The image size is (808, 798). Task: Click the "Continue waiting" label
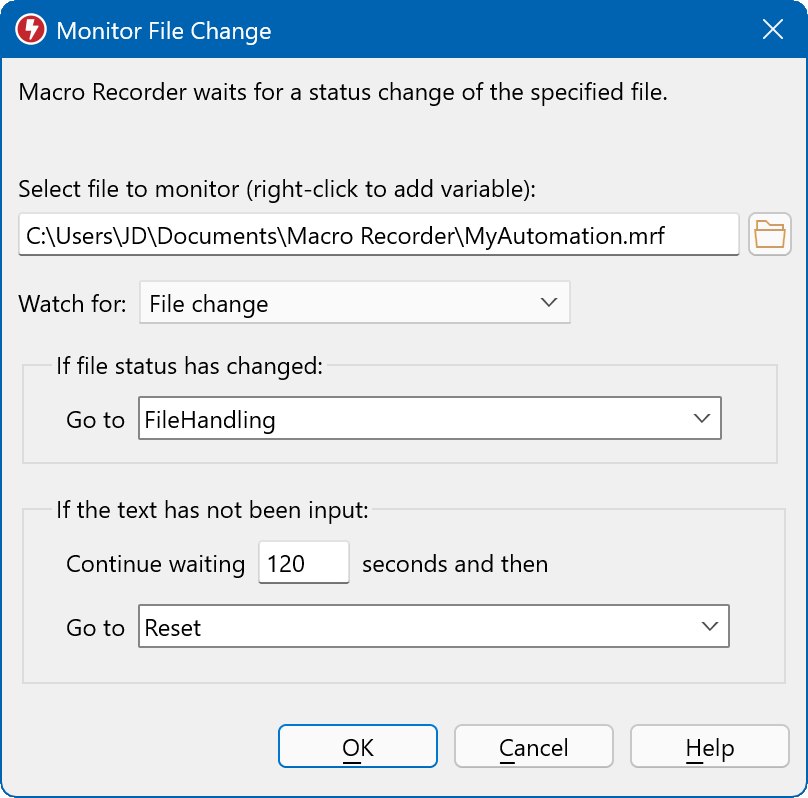coord(155,564)
